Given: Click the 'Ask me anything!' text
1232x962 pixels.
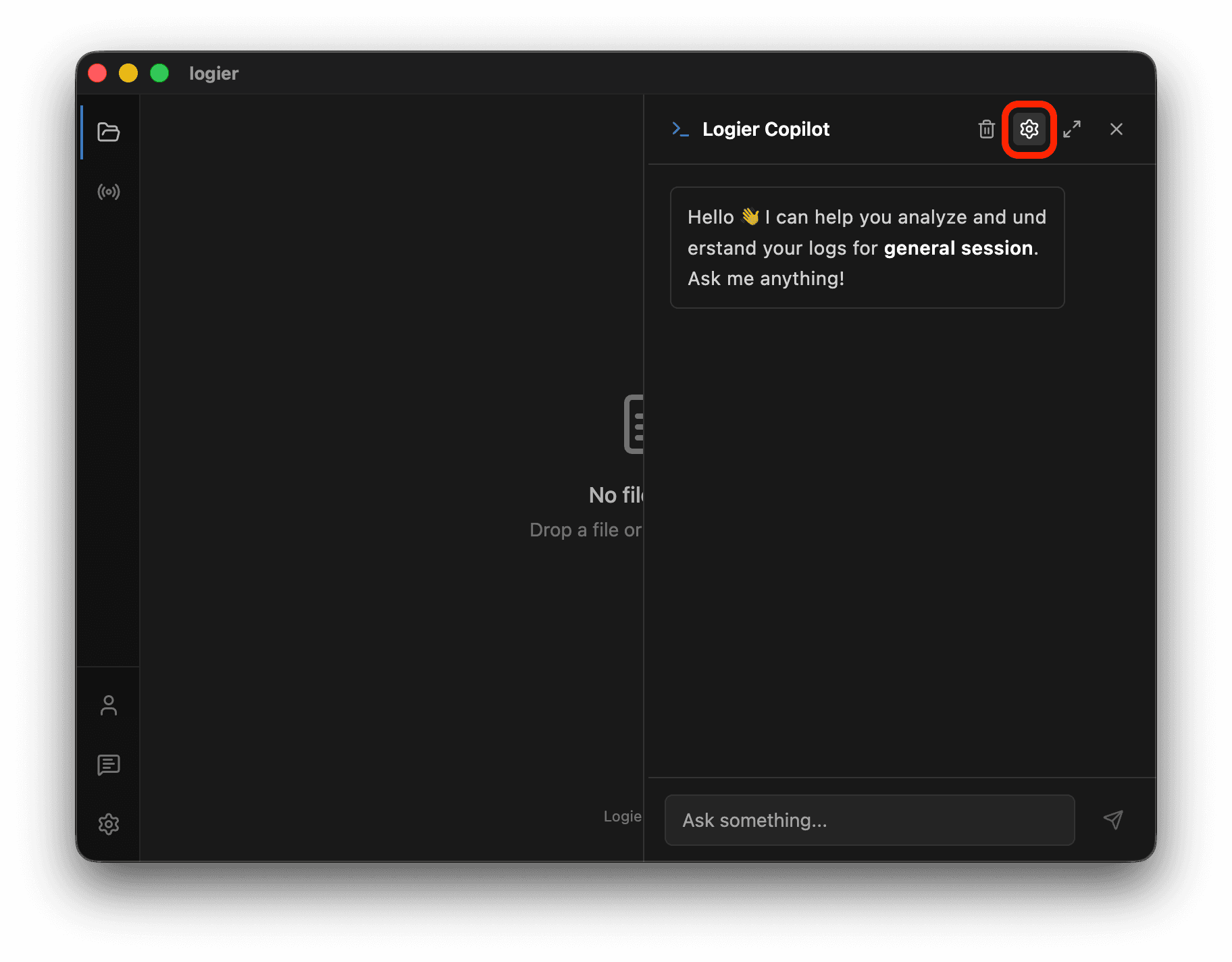Looking at the screenshot, I should point(766,278).
